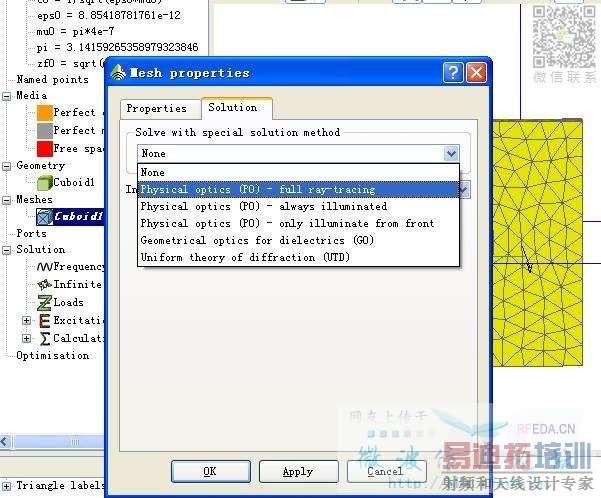
Task: Select Ports in the tree
Action: [31, 233]
